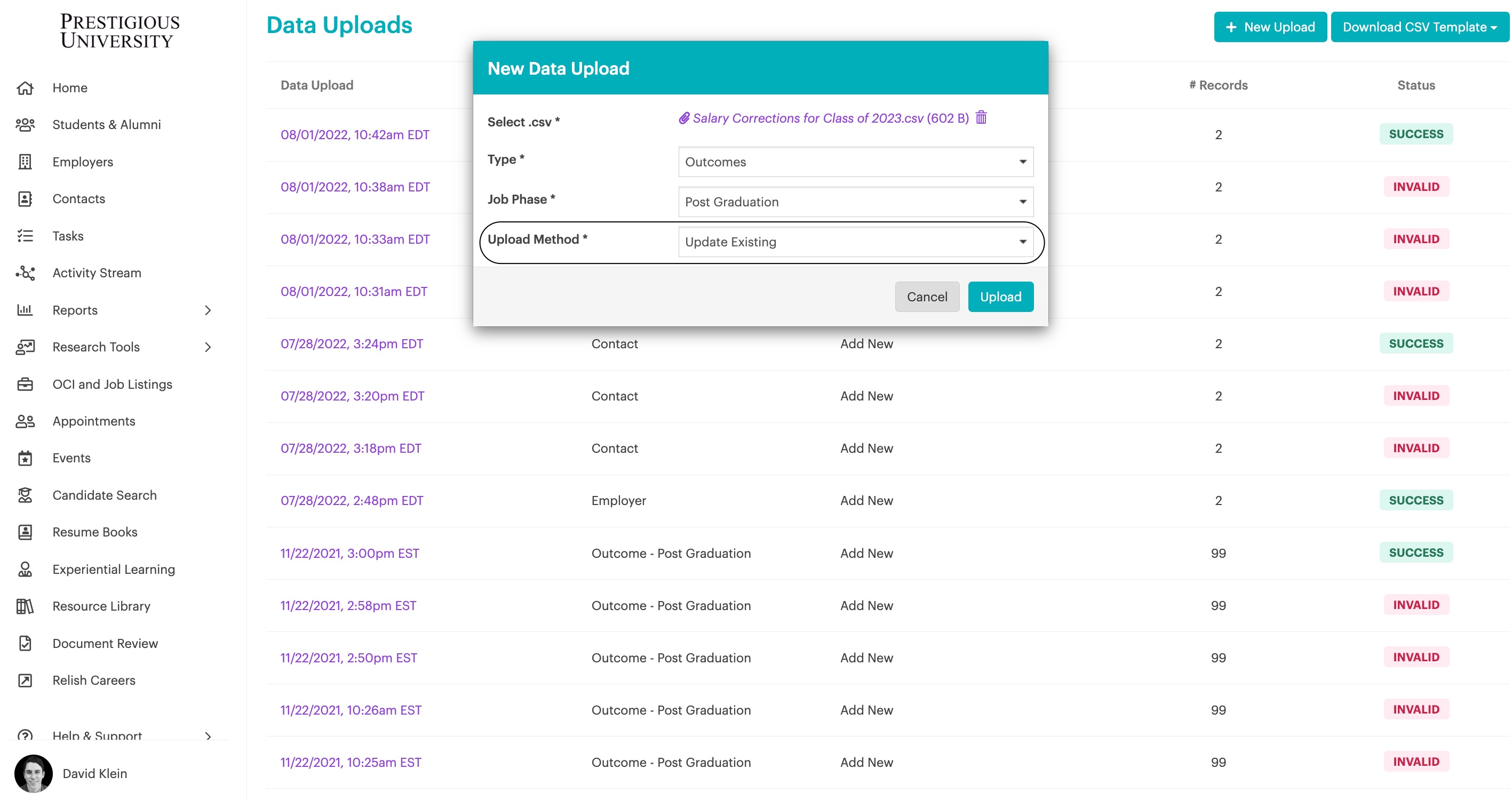Click the Document Review checkmark file icon
The height and width of the screenshot is (801, 1512).
tap(25, 644)
